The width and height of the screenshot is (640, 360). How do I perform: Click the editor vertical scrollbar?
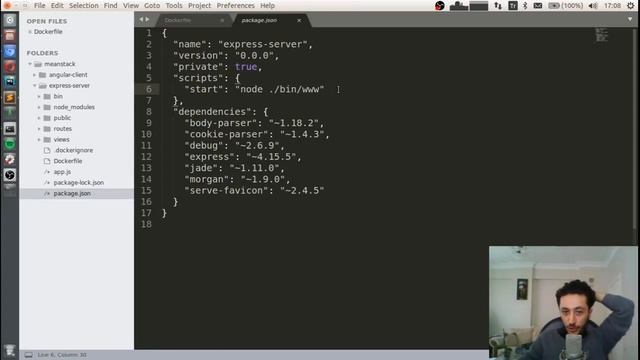(635, 129)
